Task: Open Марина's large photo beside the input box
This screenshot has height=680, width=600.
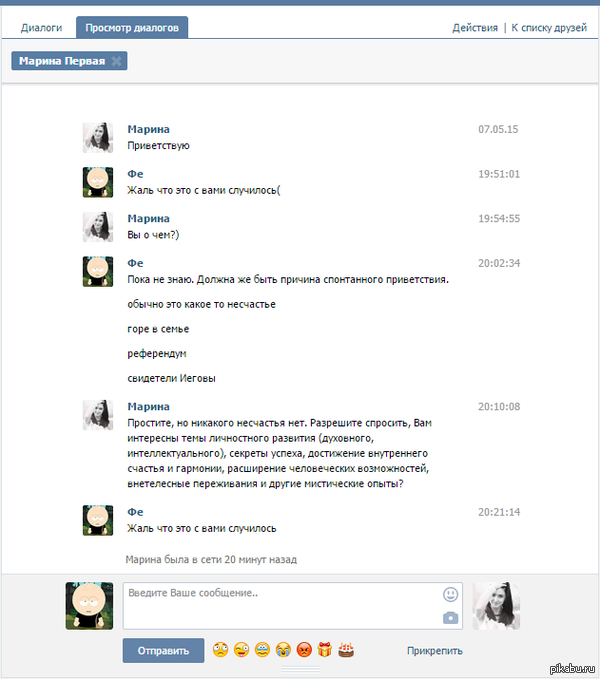Action: (x=496, y=606)
